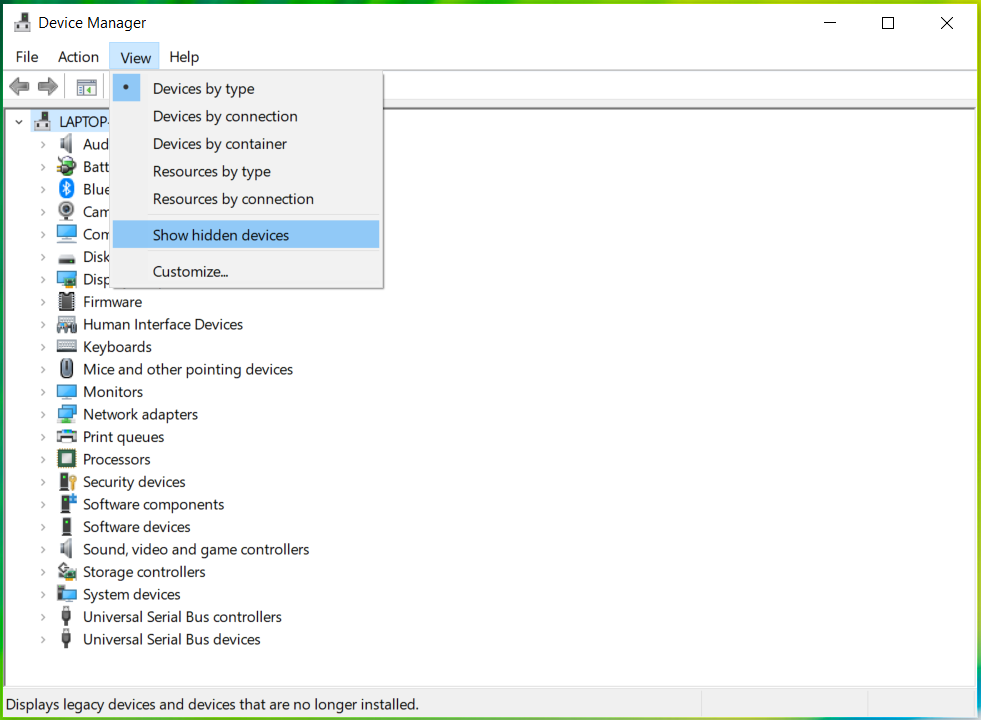The image size is (981, 720).
Task: Click the Computer category monitor icon
Action: pyautogui.click(x=66, y=234)
